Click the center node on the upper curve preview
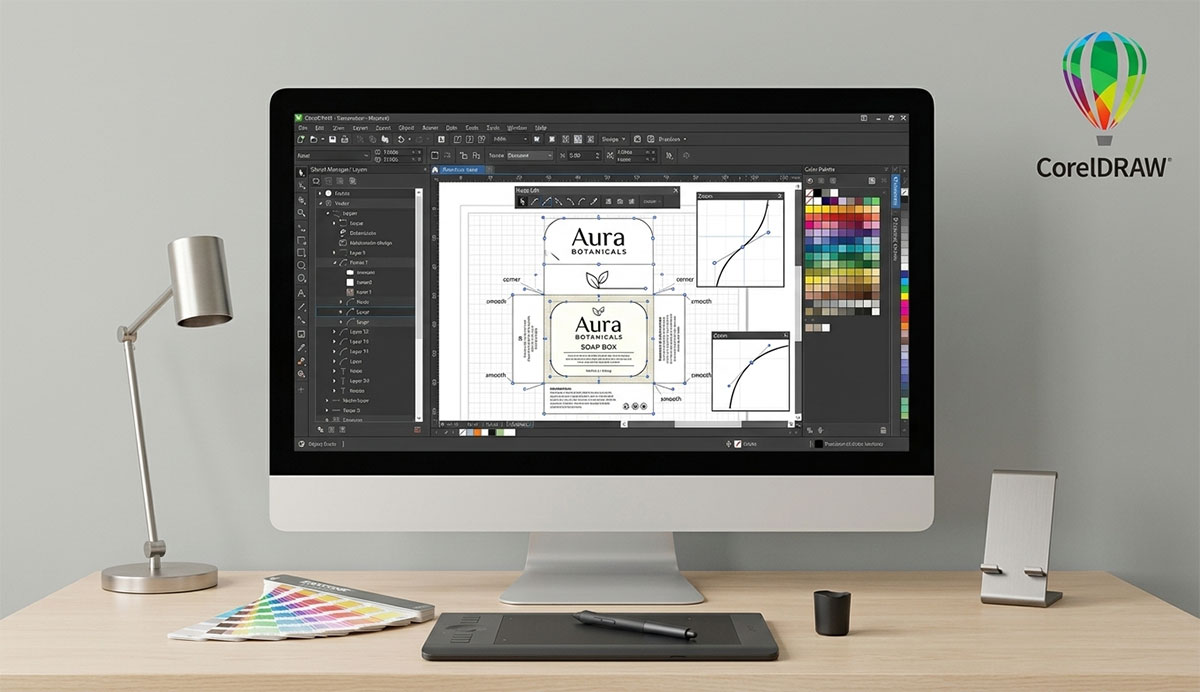This screenshot has width=1200, height=692. (742, 247)
